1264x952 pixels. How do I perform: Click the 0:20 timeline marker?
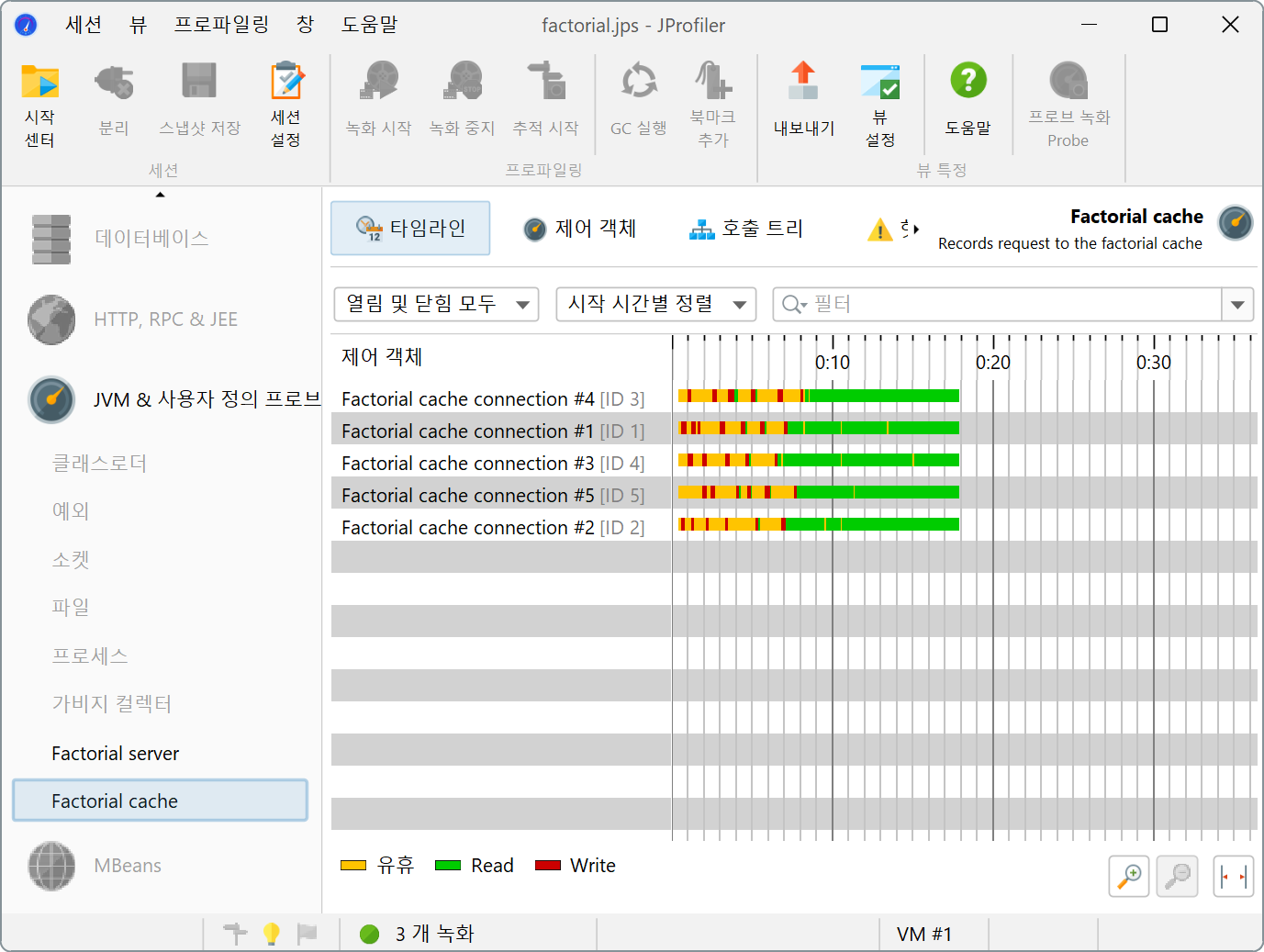coord(993,363)
